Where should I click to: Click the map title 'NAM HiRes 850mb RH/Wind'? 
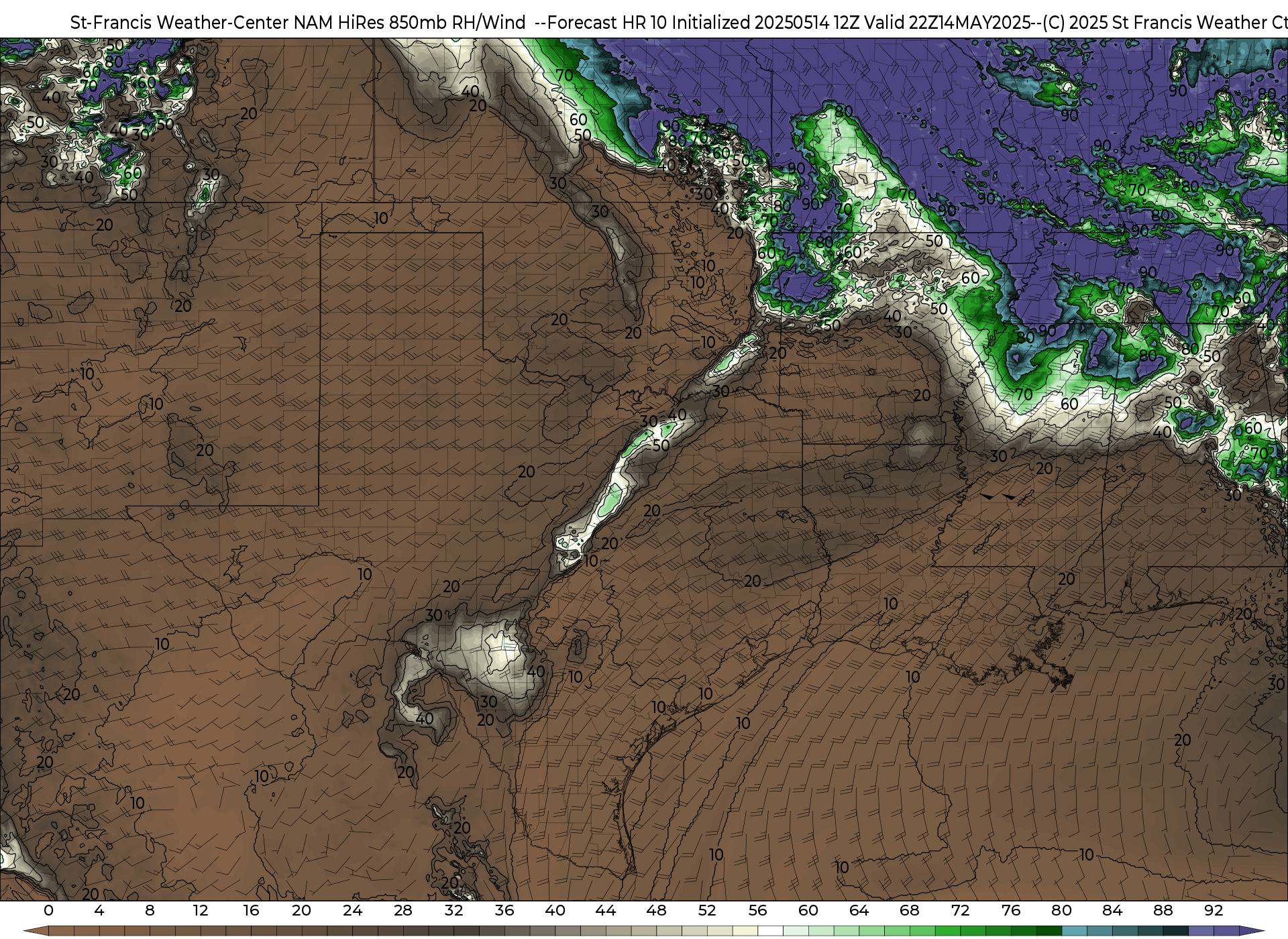(x=409, y=23)
